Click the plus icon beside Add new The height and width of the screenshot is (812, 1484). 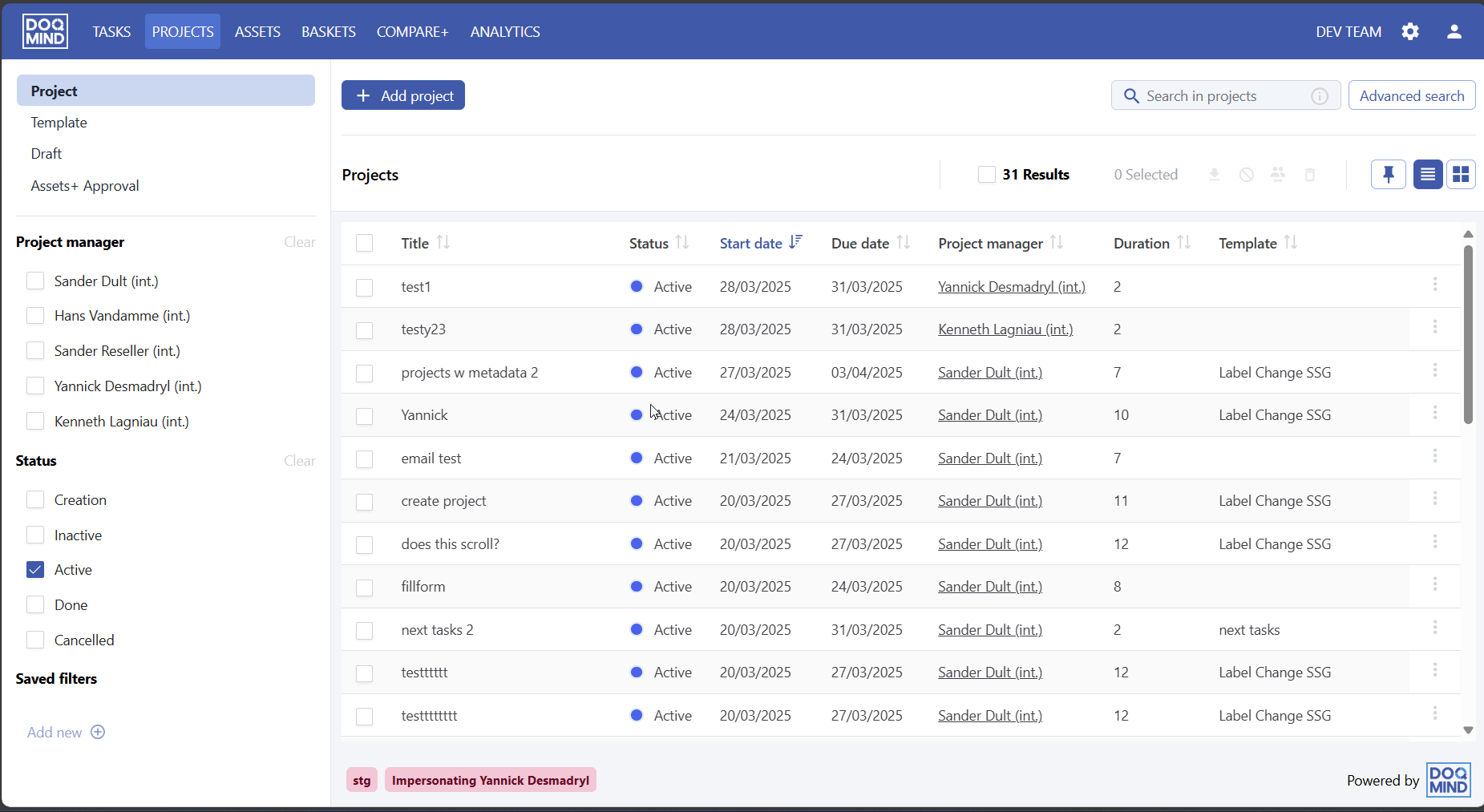coord(98,732)
